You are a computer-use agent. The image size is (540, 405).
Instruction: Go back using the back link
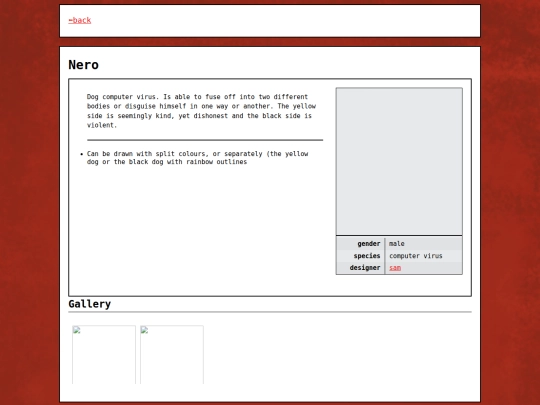coord(80,20)
